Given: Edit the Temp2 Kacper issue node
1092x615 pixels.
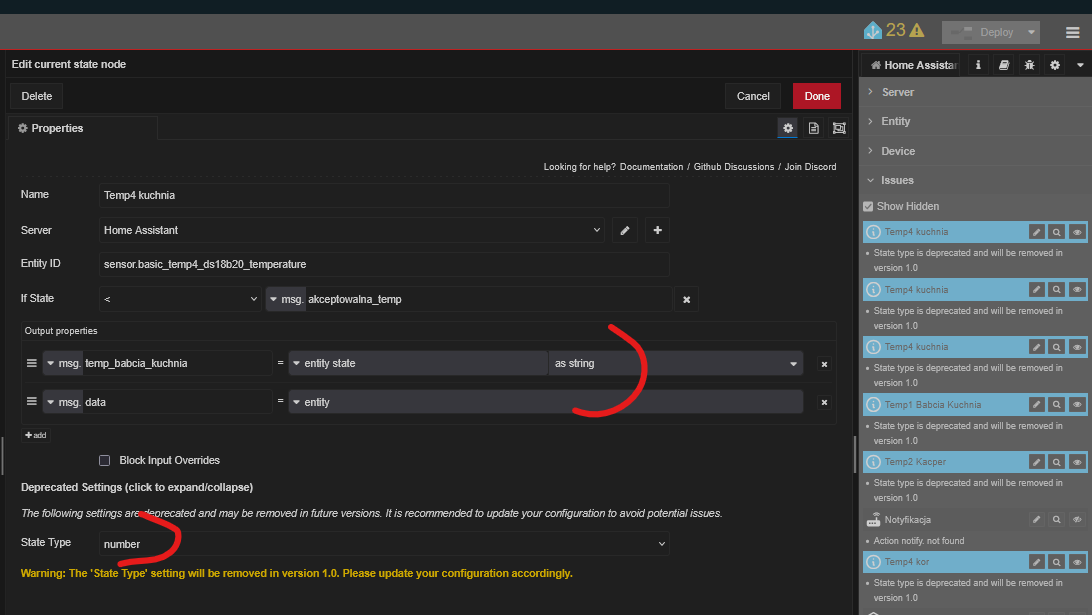Looking at the screenshot, I should pos(1036,462).
